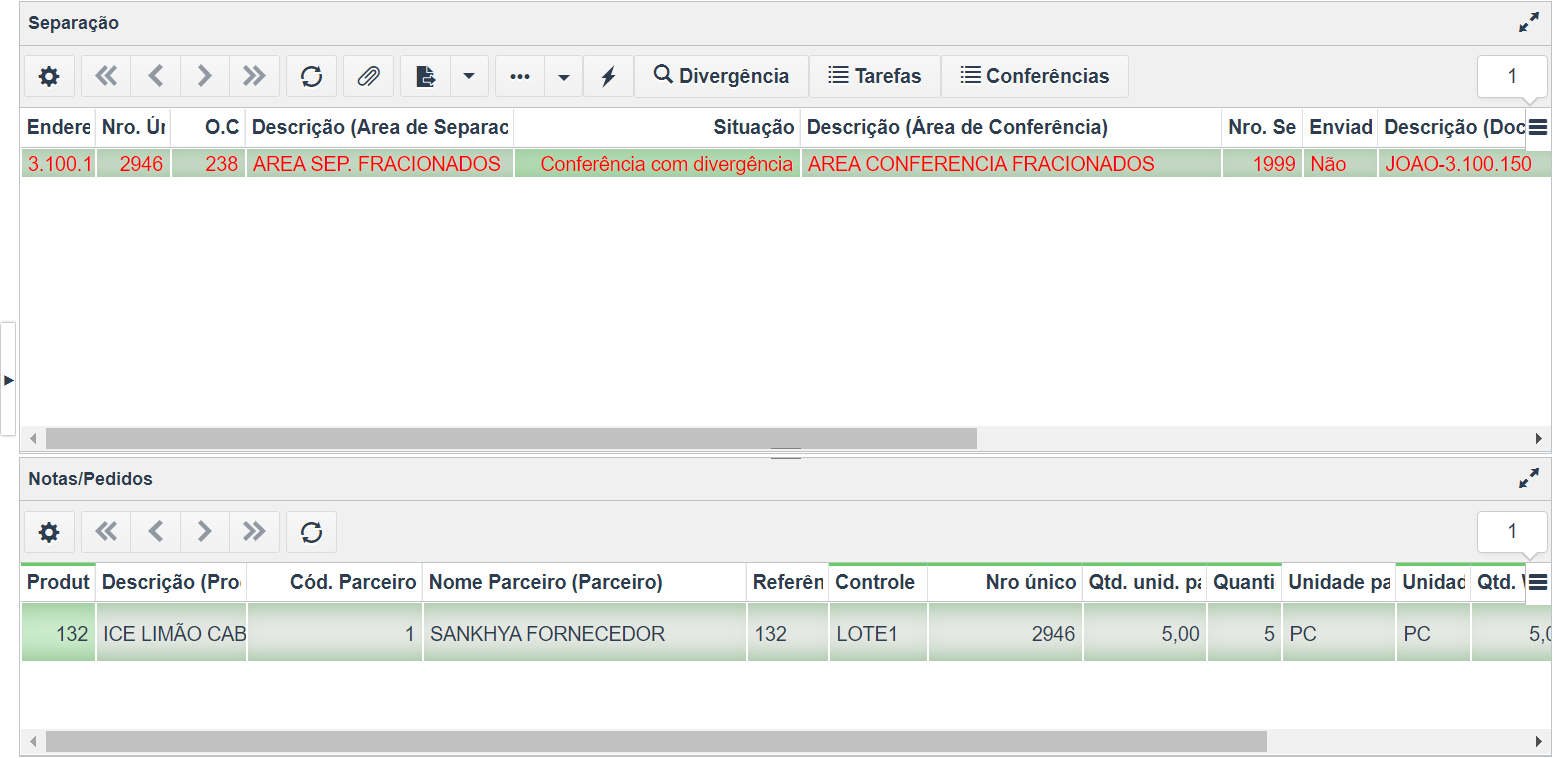Select 'AREA CONFERENCIA FRACIONADOS' cell

[x=1011, y=164]
